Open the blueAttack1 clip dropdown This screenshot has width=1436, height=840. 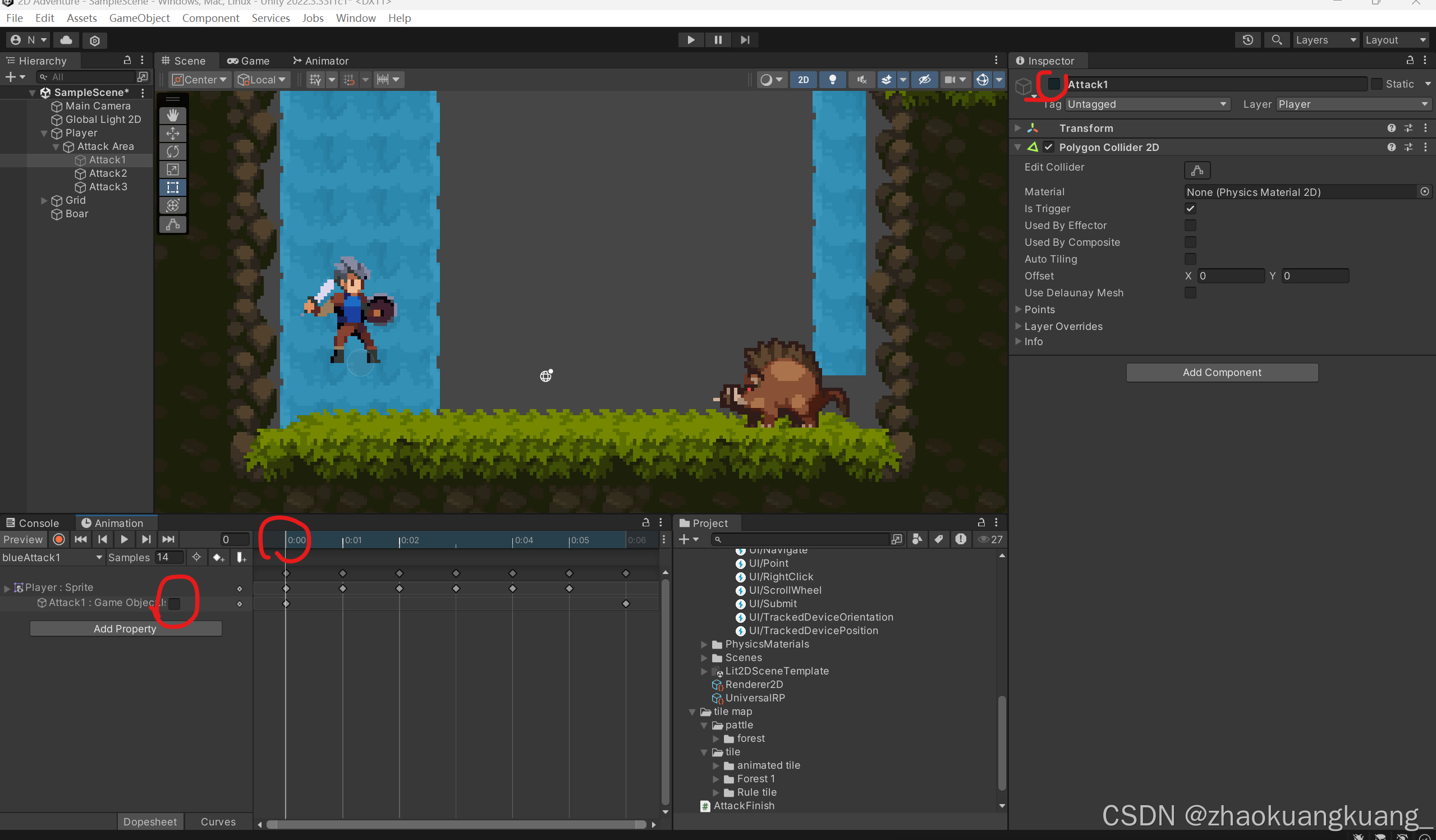click(52, 557)
